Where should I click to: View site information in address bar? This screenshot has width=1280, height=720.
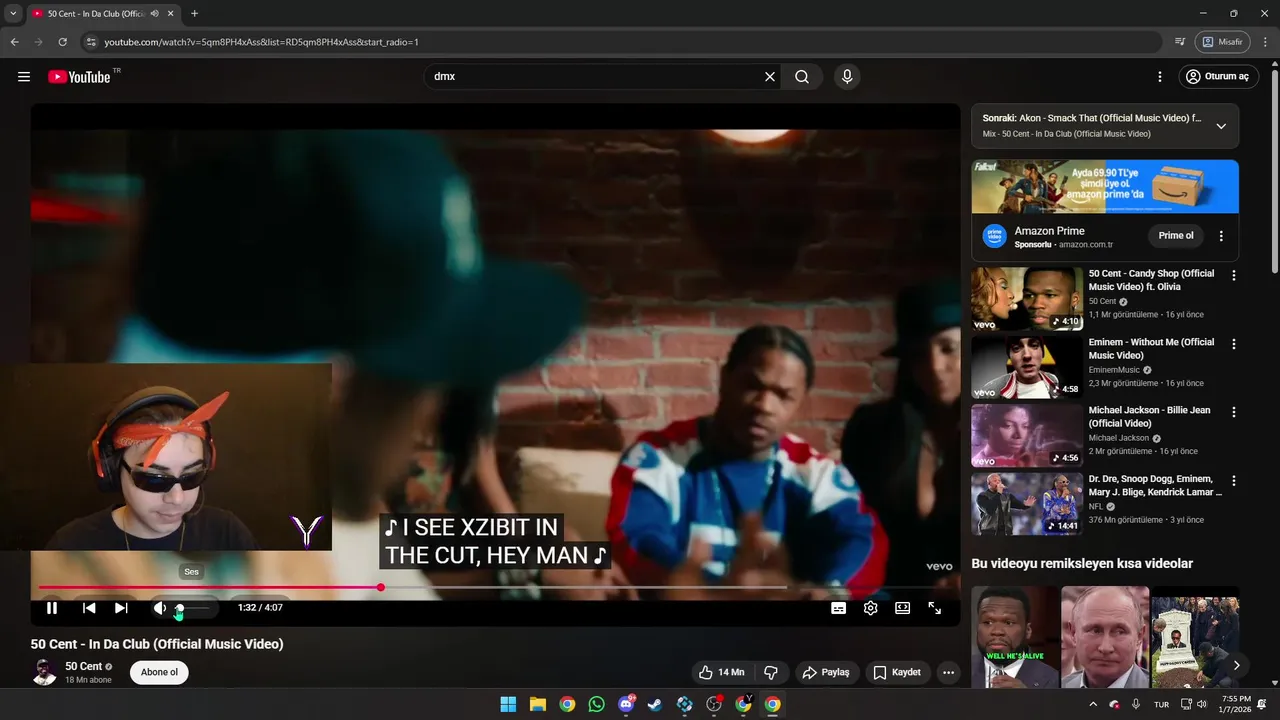tap(91, 42)
